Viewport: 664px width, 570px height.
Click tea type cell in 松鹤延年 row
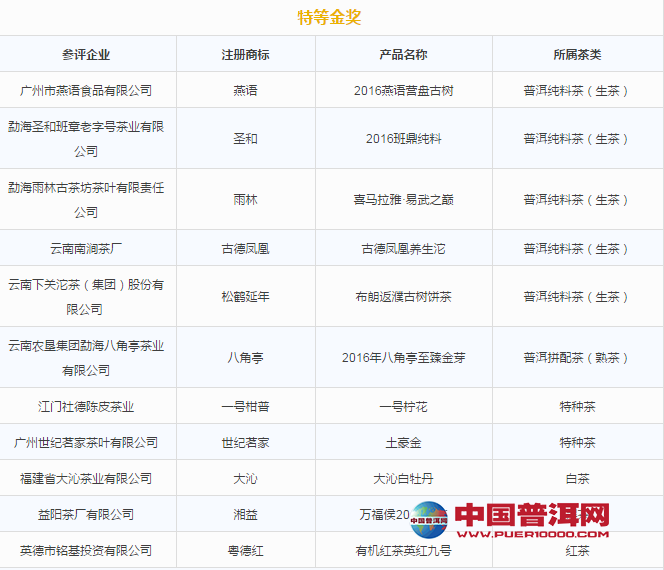point(577,296)
